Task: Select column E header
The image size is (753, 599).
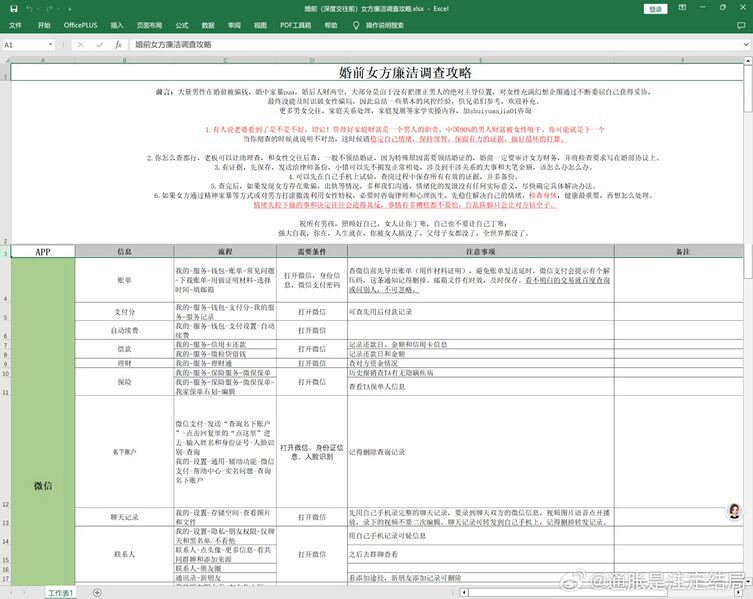Action: (481, 60)
